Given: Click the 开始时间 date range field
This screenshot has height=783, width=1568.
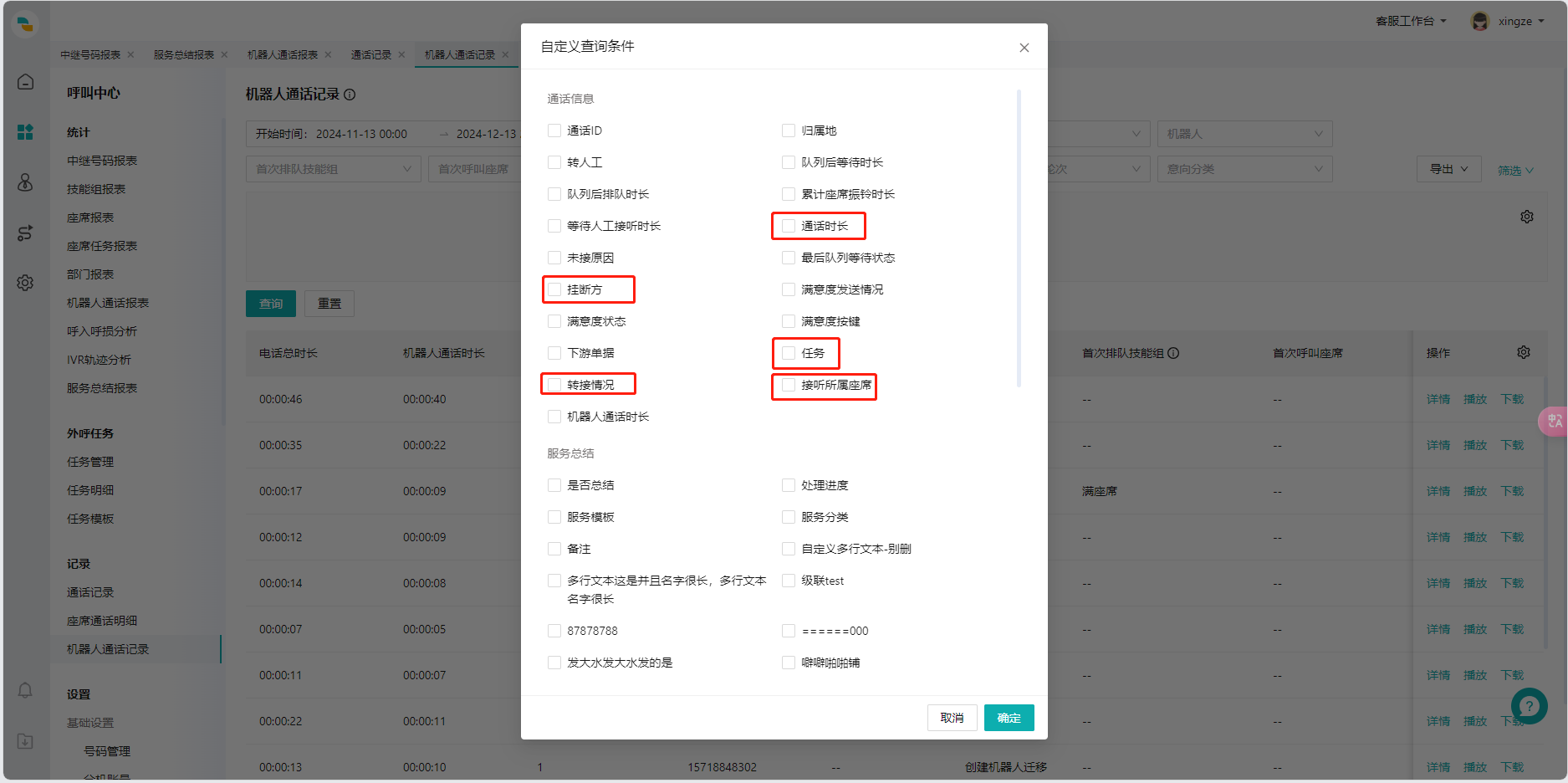Looking at the screenshot, I should click(383, 134).
